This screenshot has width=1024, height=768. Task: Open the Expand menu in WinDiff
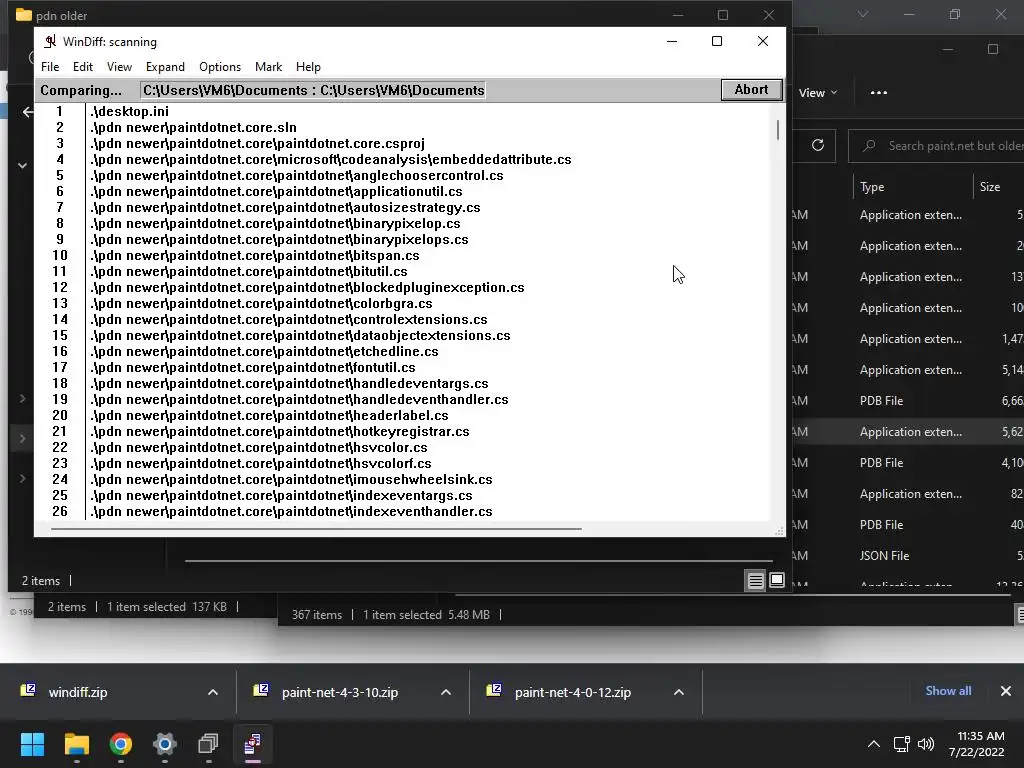(x=165, y=67)
